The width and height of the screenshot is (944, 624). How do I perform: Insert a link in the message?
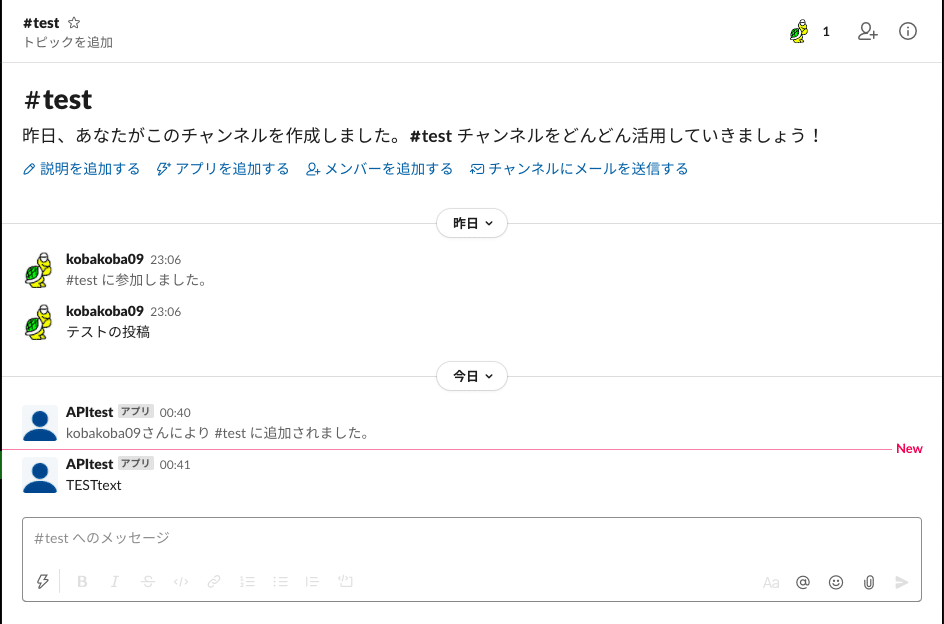click(214, 582)
